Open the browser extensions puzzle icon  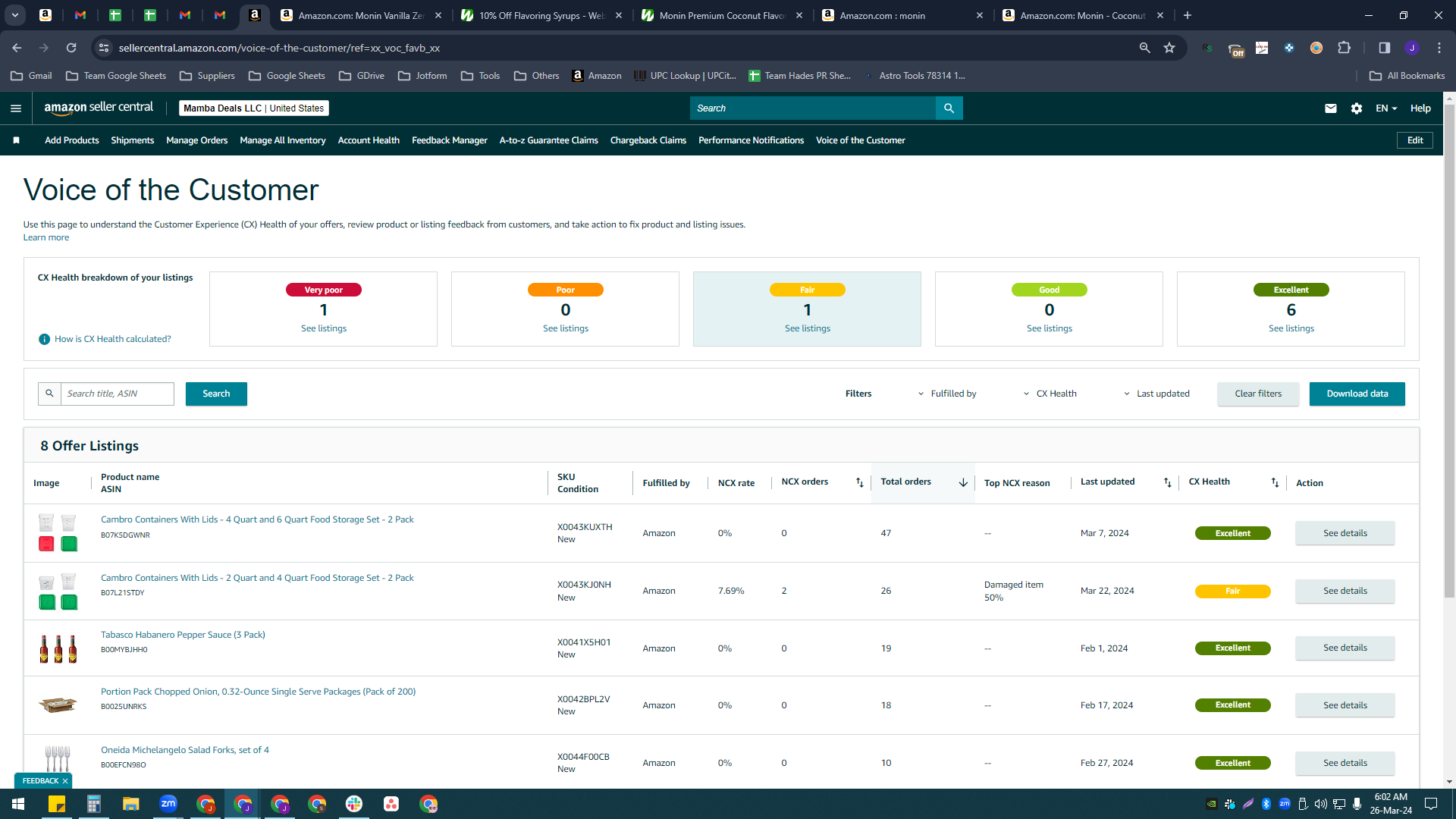(1345, 48)
